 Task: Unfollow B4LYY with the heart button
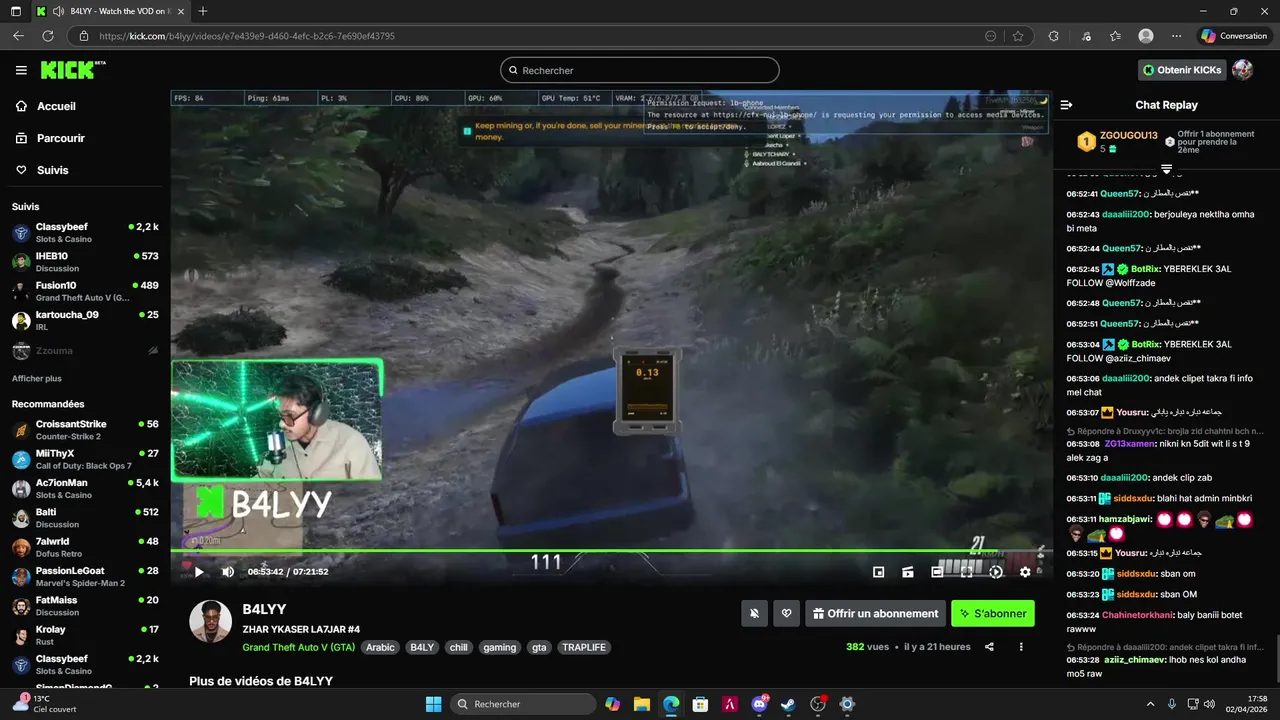[x=787, y=613]
